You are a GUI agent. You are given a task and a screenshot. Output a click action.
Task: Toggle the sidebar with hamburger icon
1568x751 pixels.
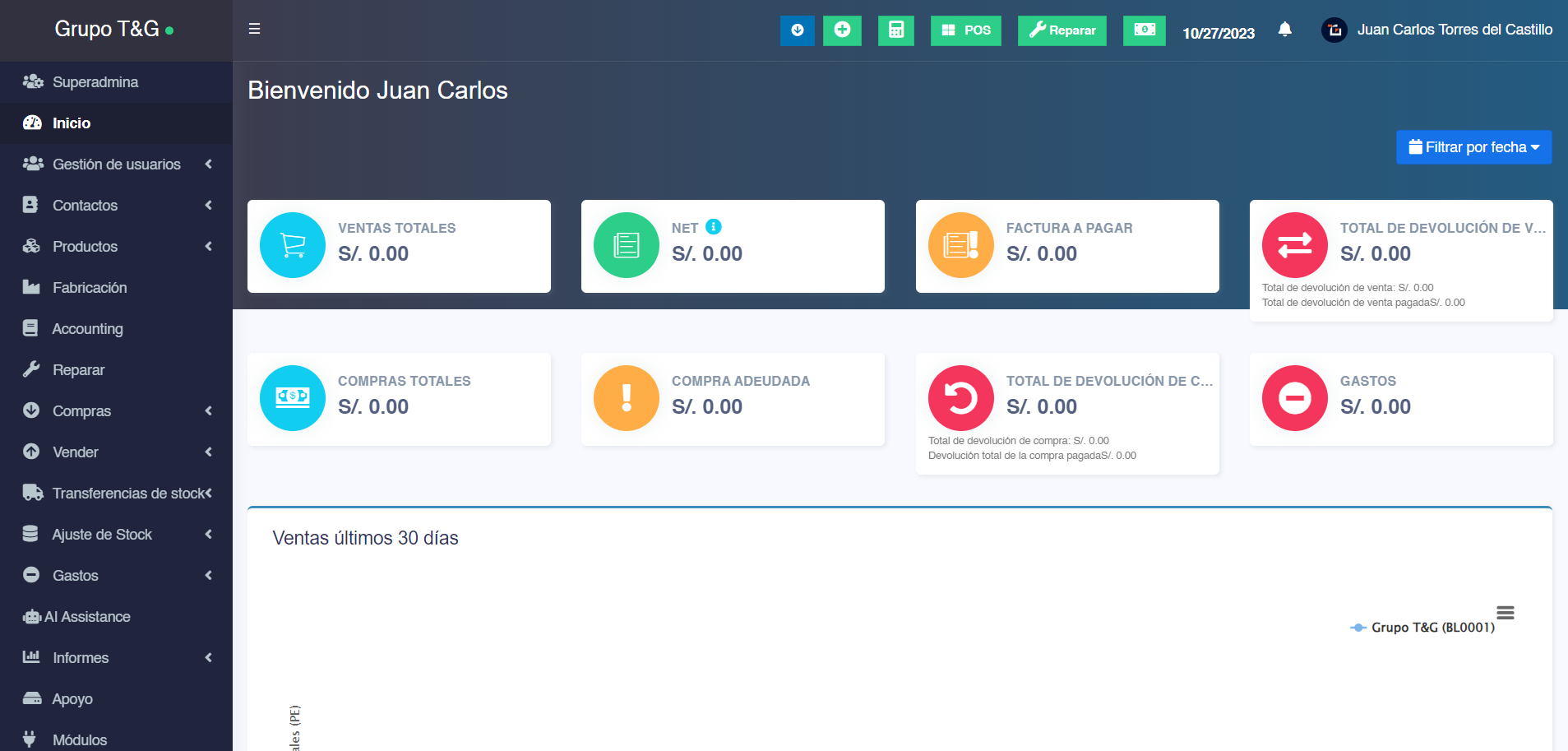tap(255, 29)
